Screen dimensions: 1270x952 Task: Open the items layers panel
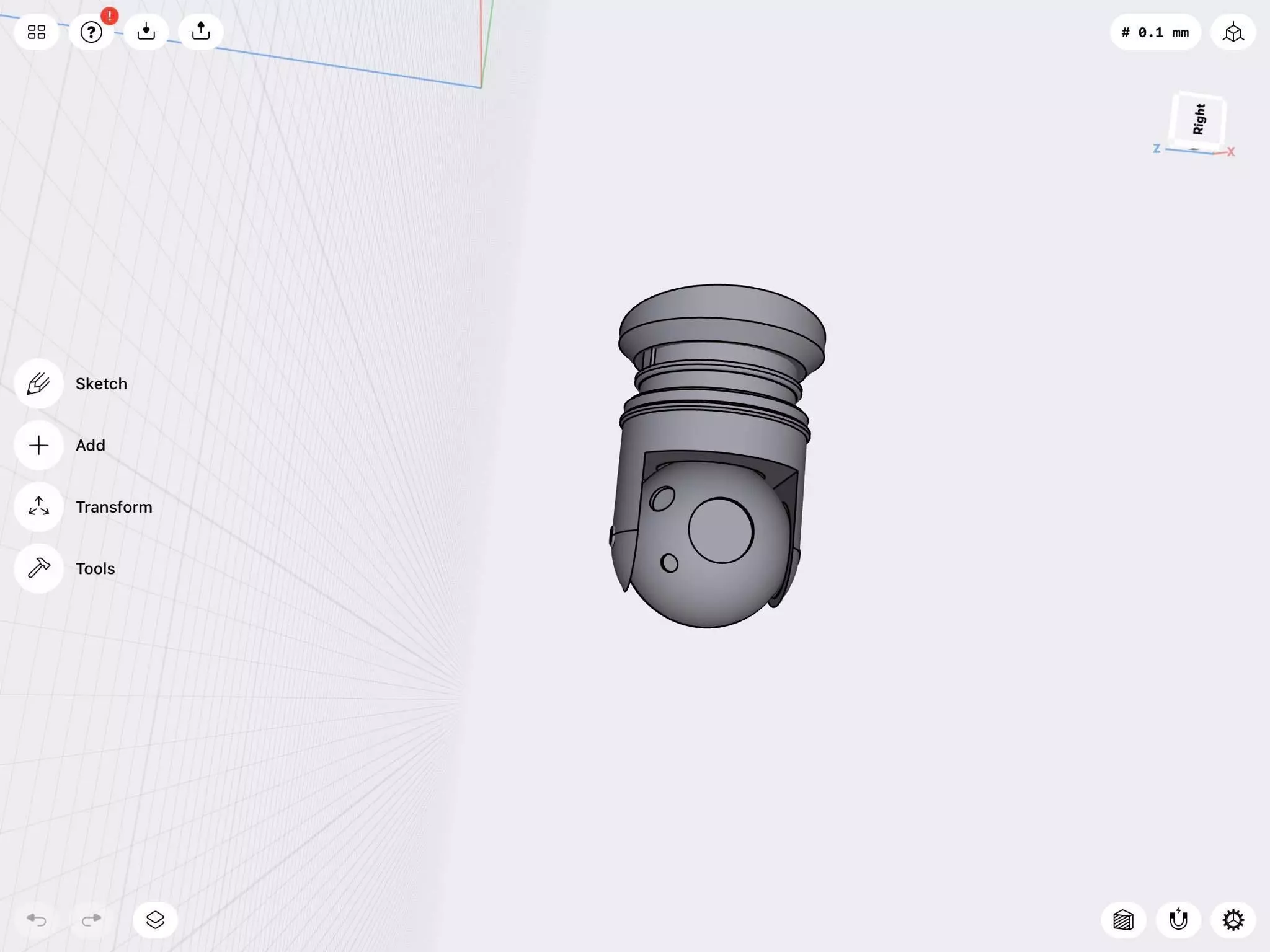click(x=155, y=920)
